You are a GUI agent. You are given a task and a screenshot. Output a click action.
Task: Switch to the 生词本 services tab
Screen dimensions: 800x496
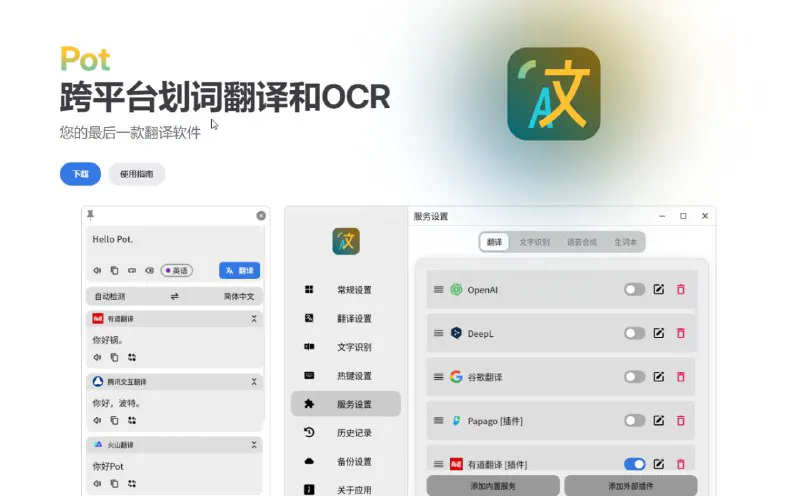point(626,242)
